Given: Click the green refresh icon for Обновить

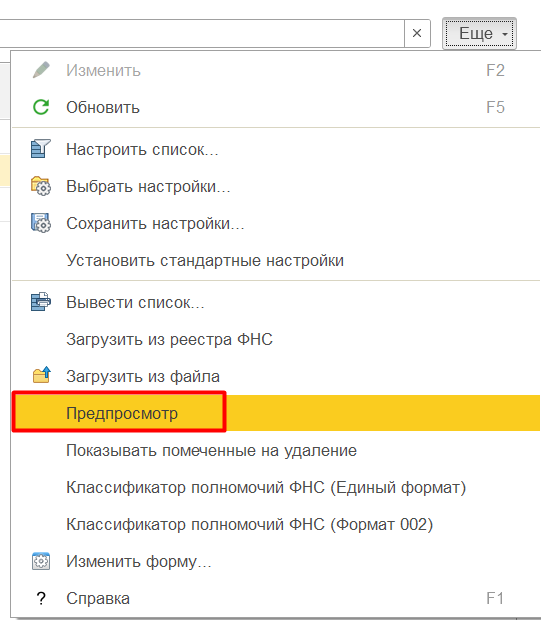Looking at the screenshot, I should pyautogui.click(x=41, y=107).
